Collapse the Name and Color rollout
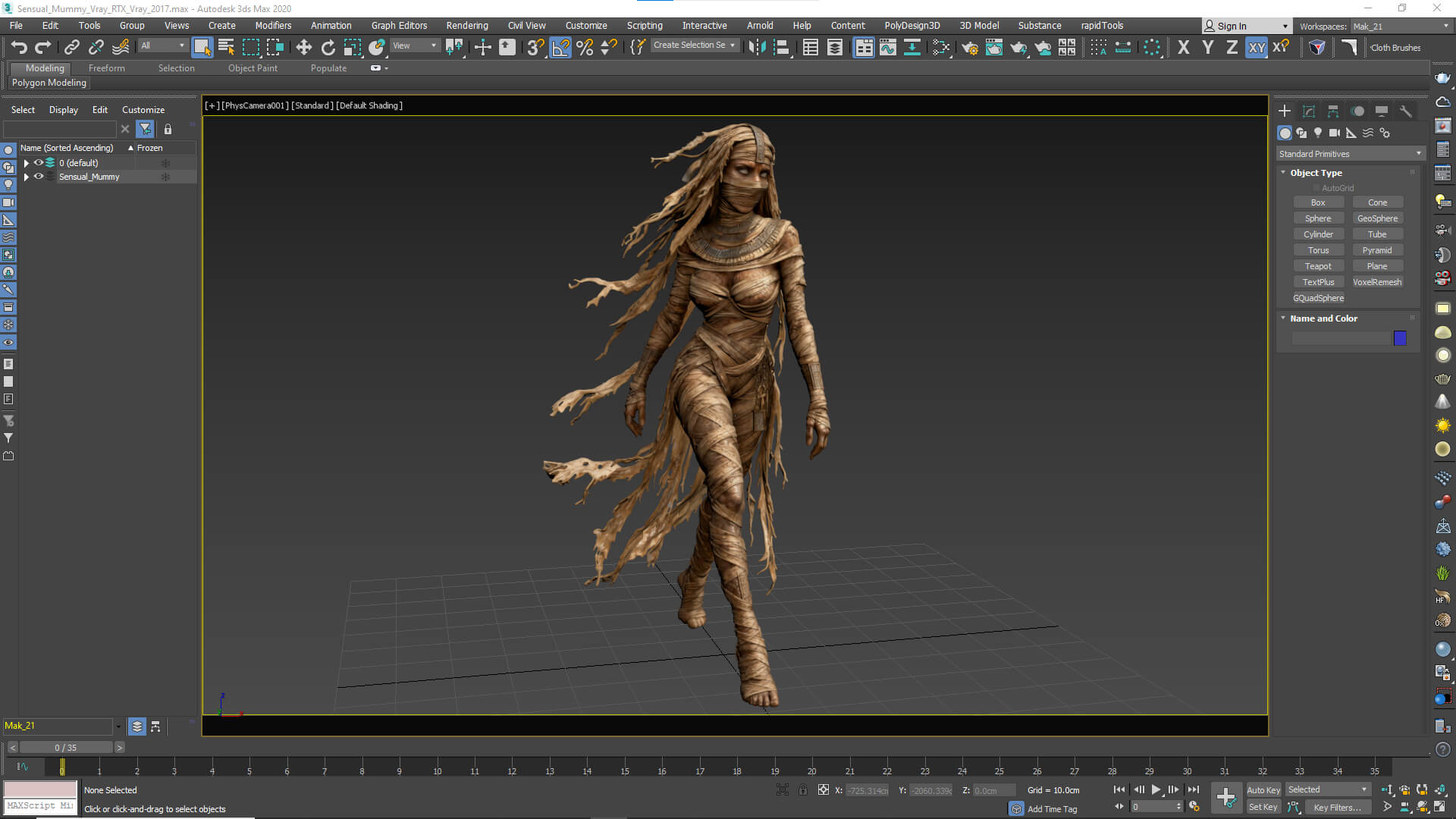The image size is (1456, 819). [1283, 318]
